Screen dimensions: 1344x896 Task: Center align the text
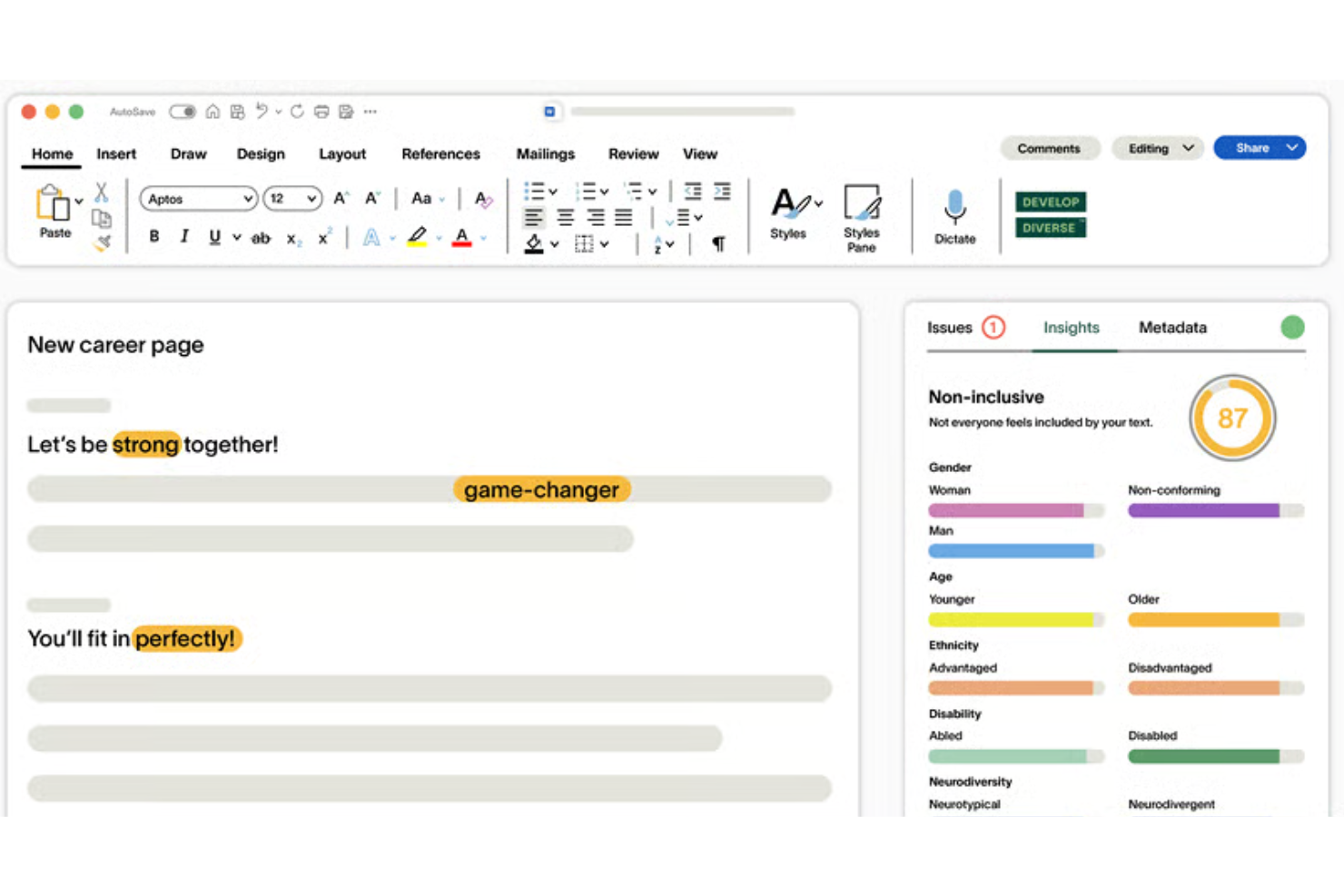565,218
